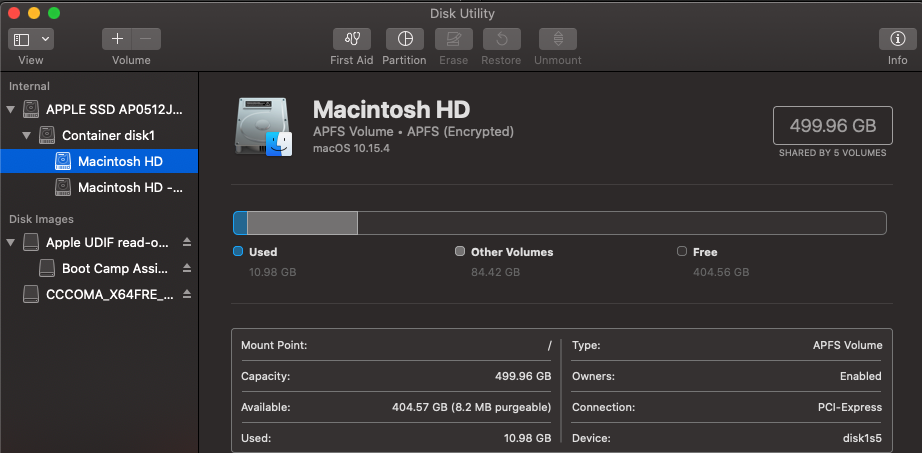Click the 499.96 GB capacity box

coord(833,125)
